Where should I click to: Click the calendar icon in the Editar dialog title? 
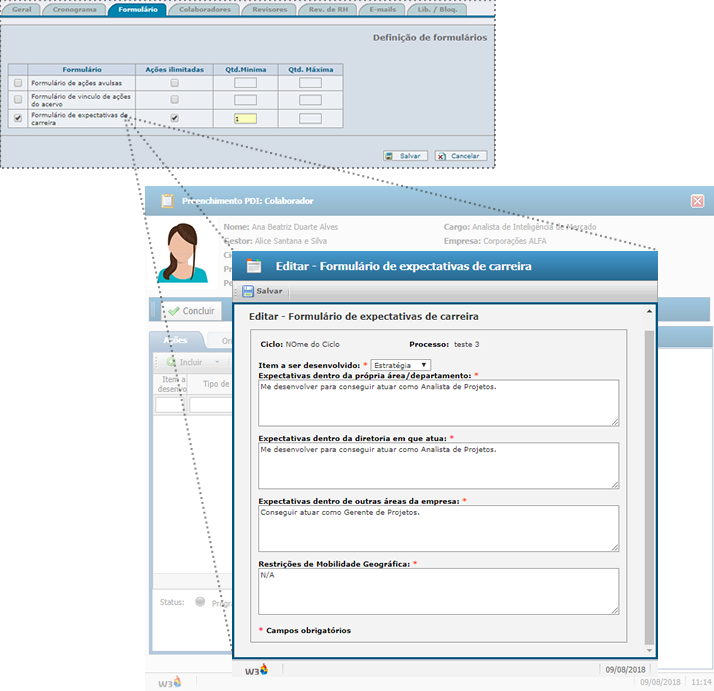point(254,266)
